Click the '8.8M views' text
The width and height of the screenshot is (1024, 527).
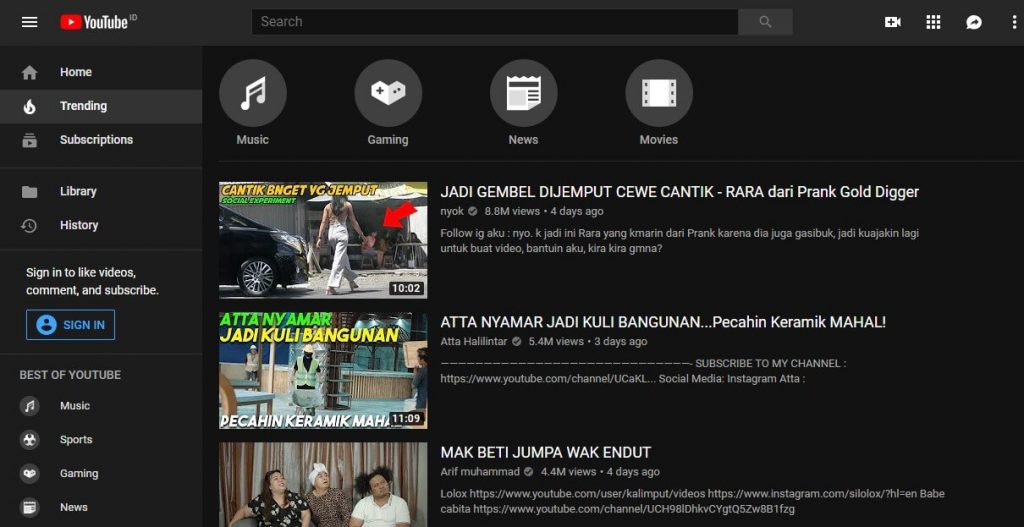(512, 212)
